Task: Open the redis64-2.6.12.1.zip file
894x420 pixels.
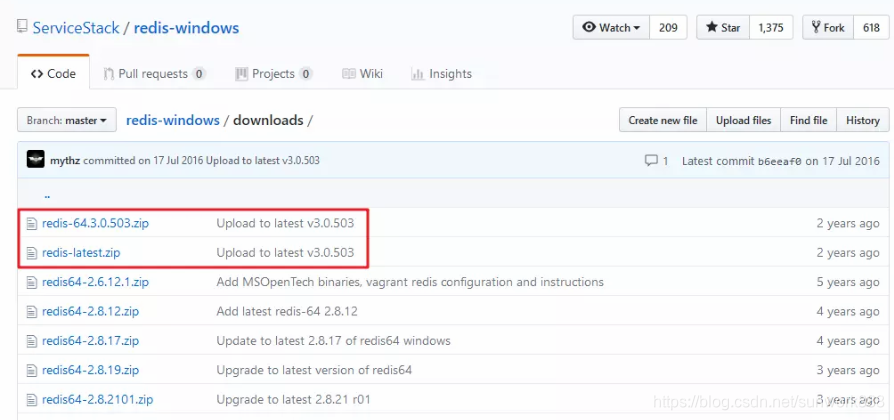Action: (x=95, y=282)
